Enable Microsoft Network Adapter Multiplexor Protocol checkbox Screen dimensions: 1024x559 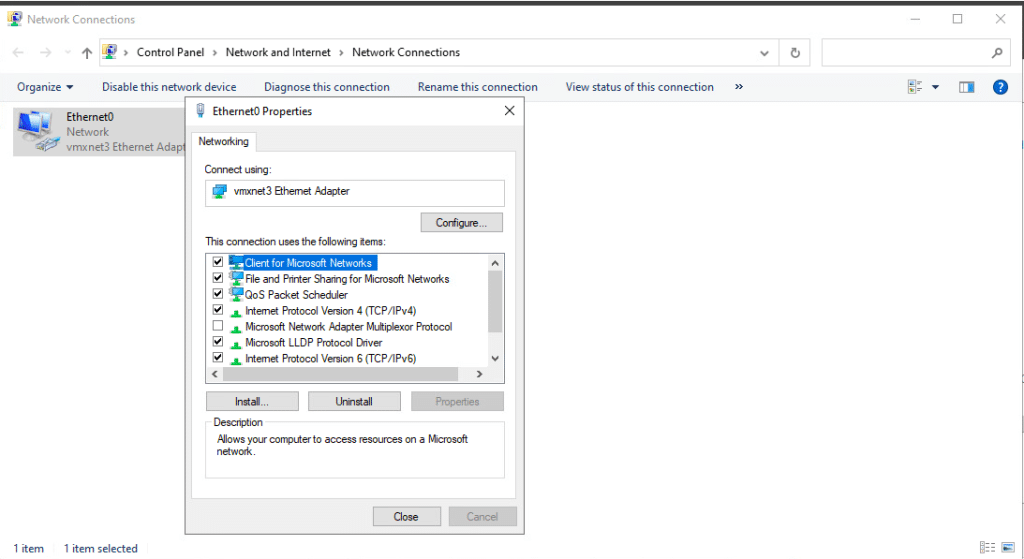pyautogui.click(x=218, y=326)
